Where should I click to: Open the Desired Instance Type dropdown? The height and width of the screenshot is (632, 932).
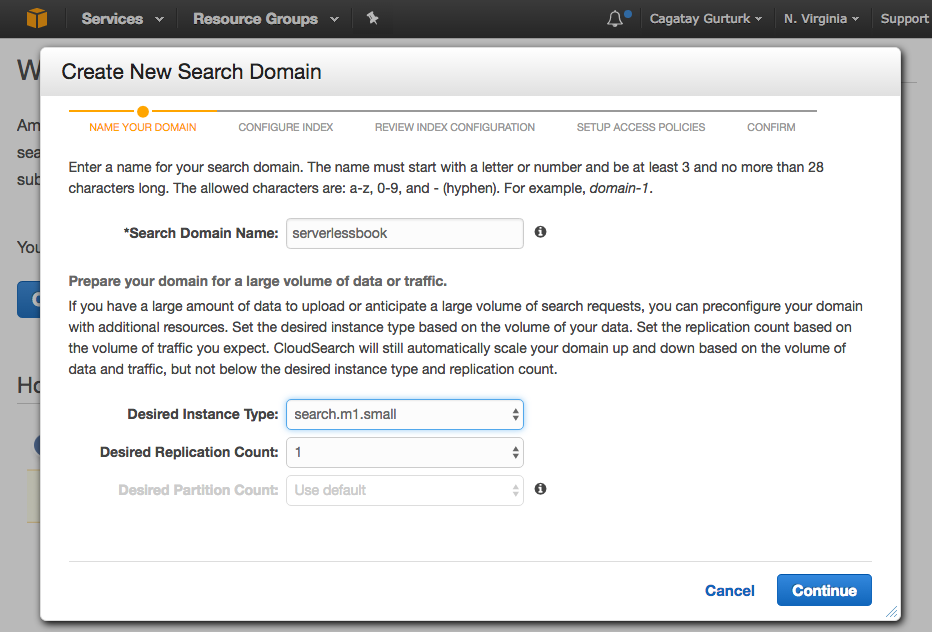[405, 414]
